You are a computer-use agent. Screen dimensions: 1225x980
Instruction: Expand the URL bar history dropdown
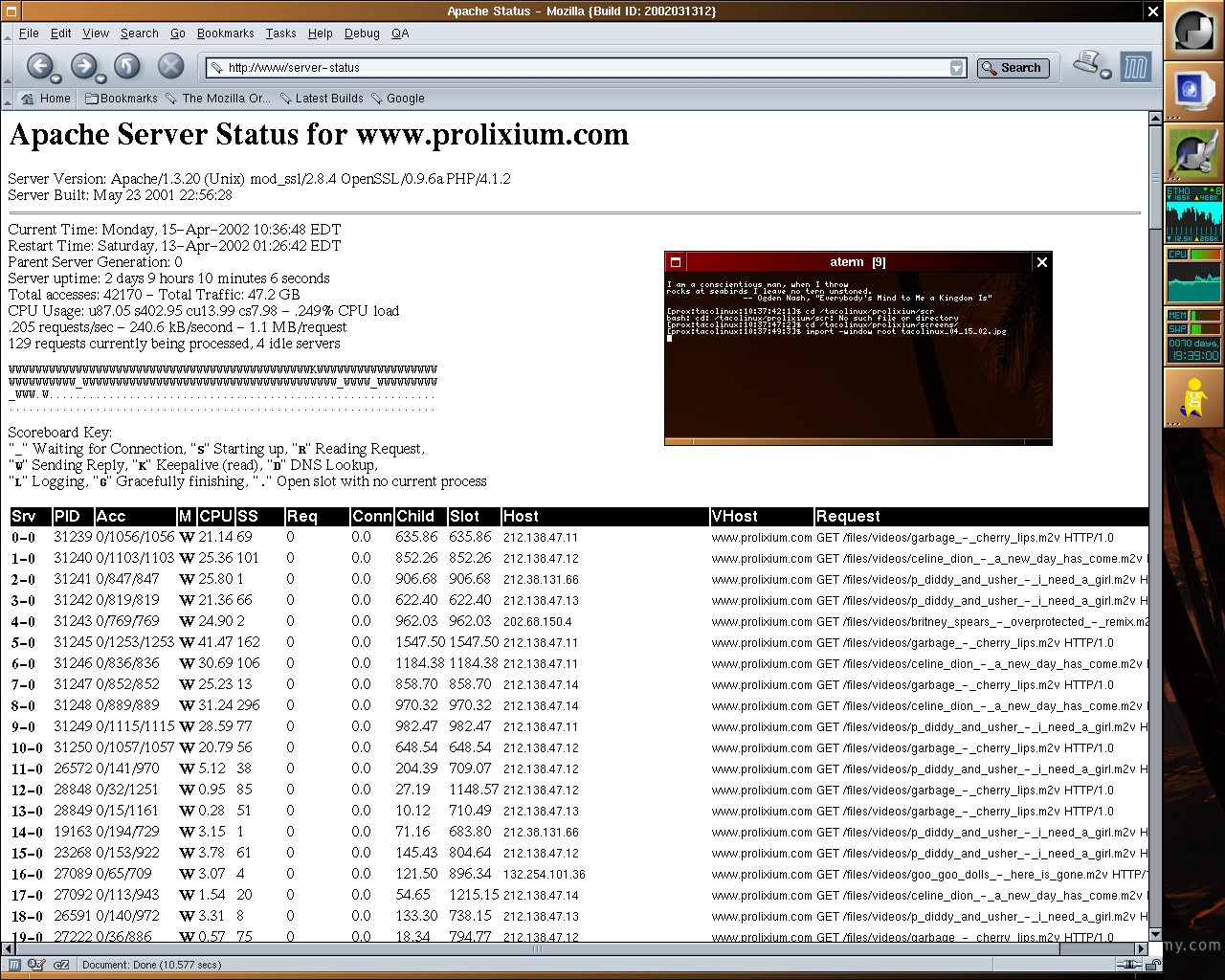click(x=956, y=68)
